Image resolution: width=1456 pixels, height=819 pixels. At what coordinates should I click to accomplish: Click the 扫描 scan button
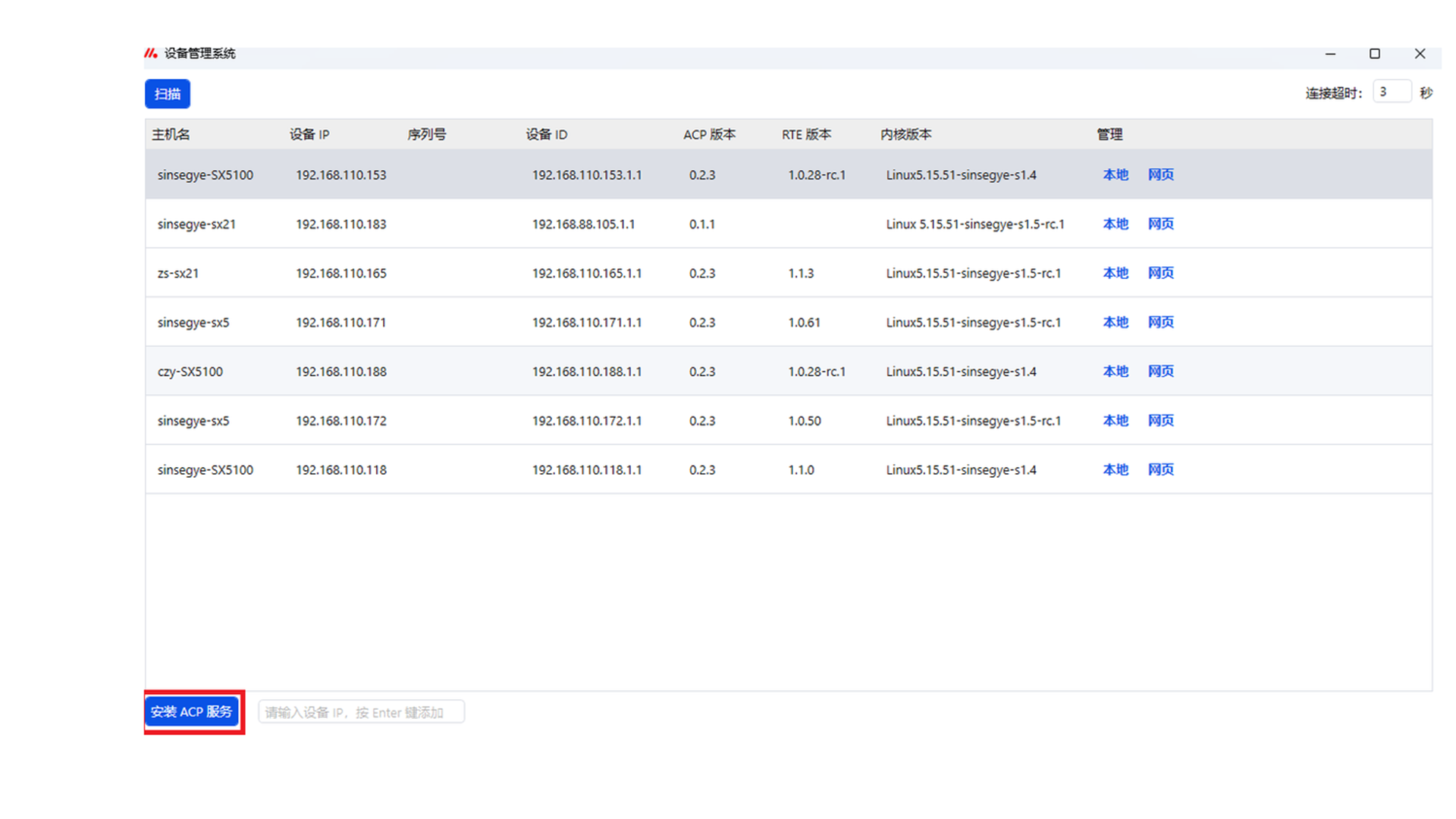(167, 94)
